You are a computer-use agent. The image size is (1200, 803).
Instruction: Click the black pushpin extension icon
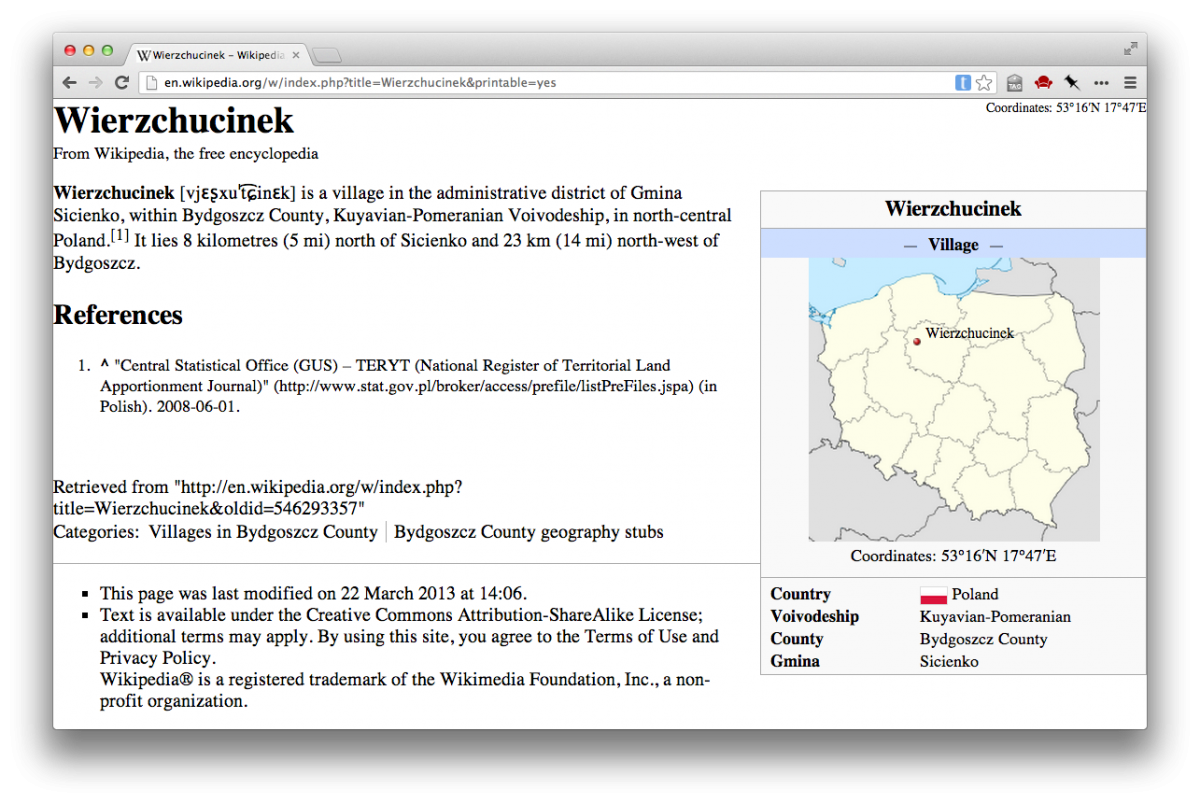point(1072,83)
